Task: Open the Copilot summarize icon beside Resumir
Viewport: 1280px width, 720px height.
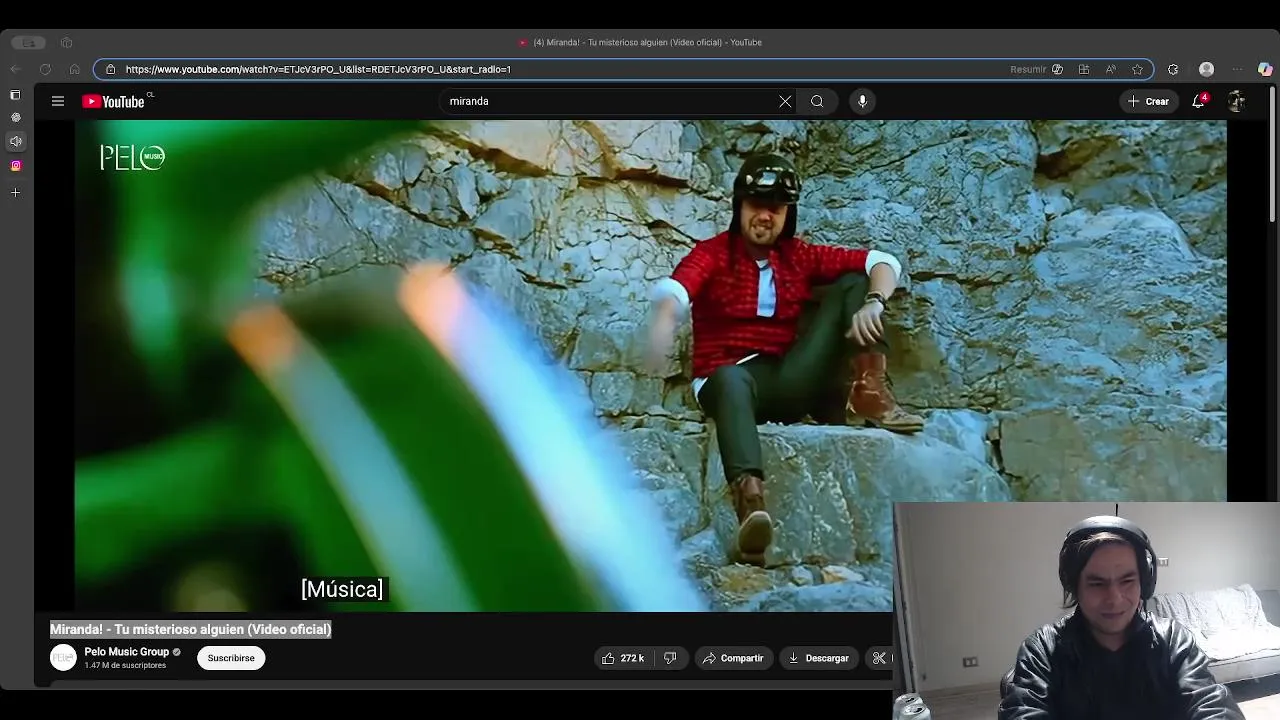Action: click(x=1057, y=69)
